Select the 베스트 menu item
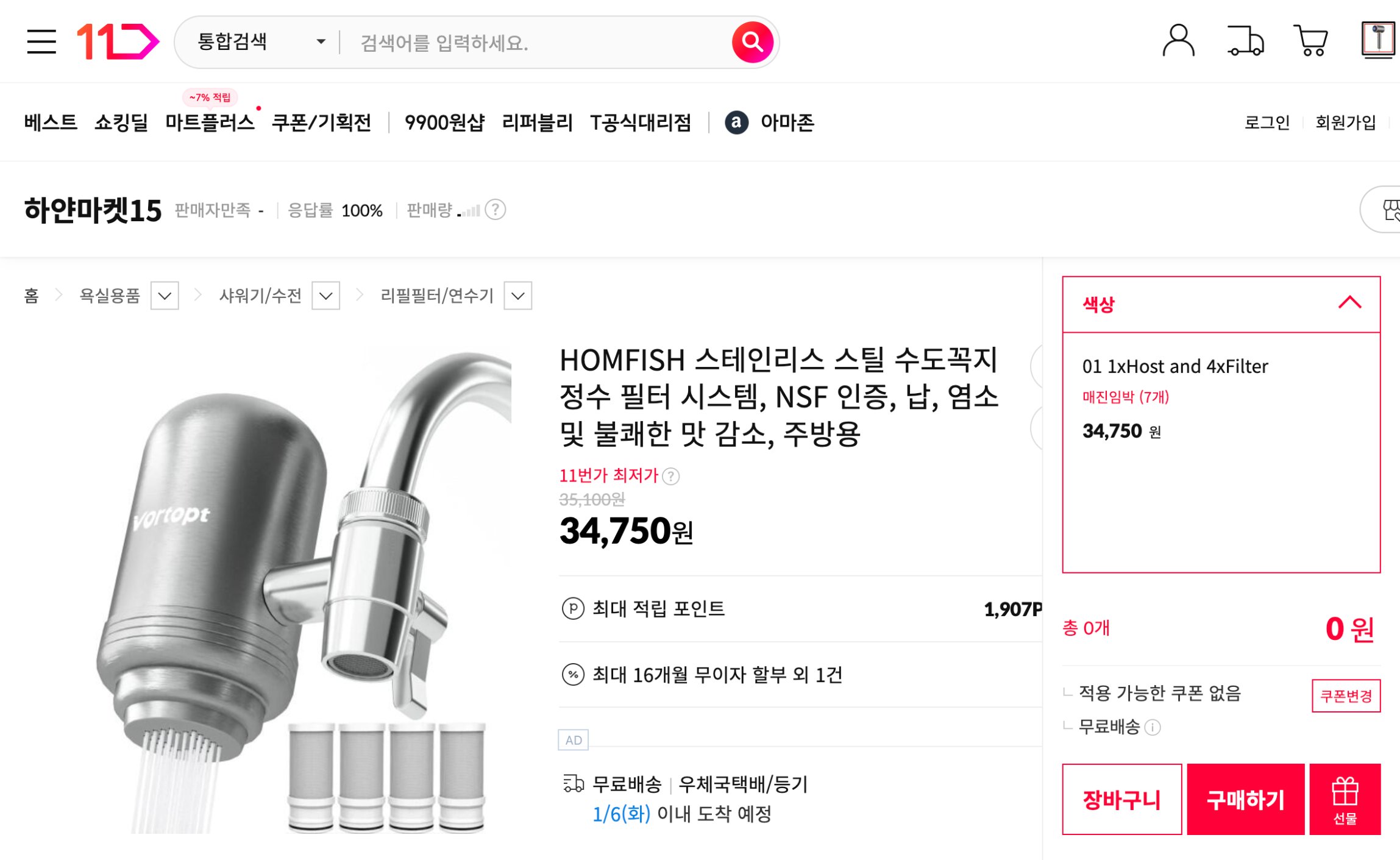 (50, 122)
